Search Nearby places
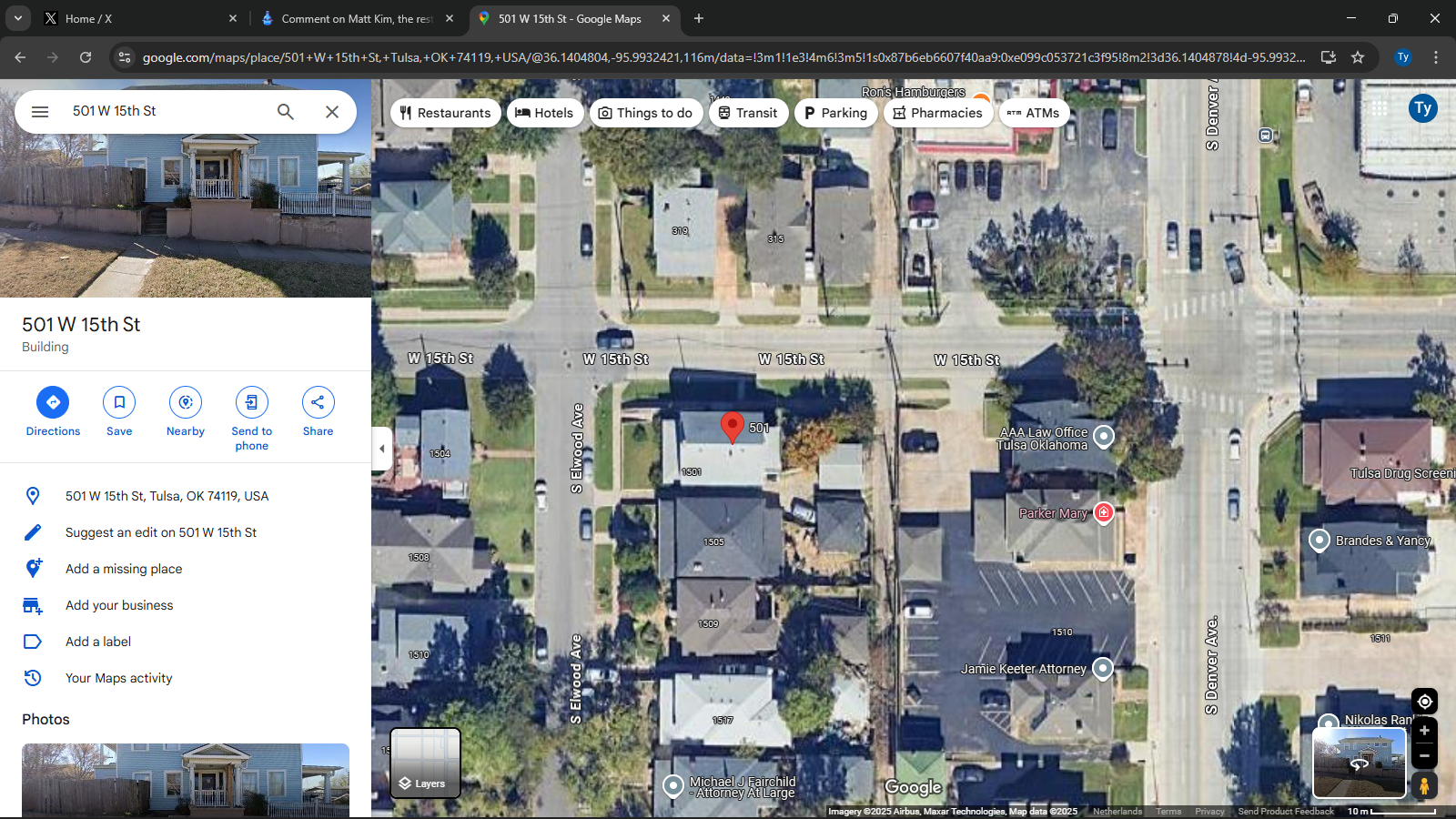The height and width of the screenshot is (819, 1456). click(186, 412)
